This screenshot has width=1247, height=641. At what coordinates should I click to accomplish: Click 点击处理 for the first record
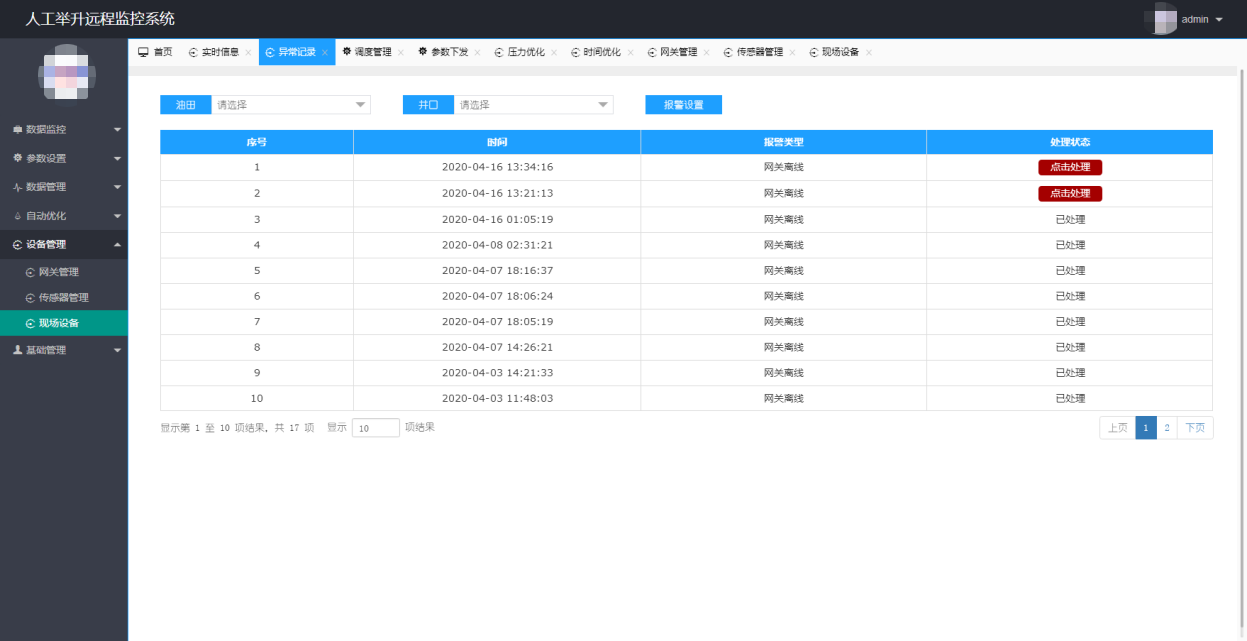(x=1069, y=168)
